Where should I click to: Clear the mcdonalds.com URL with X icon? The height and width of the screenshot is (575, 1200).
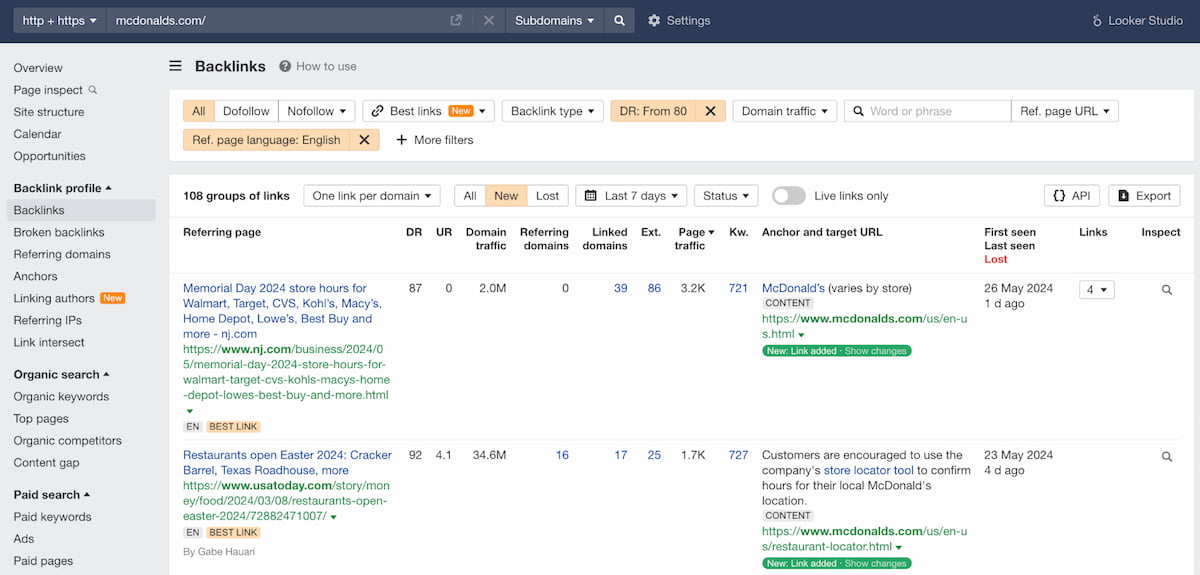(488, 20)
